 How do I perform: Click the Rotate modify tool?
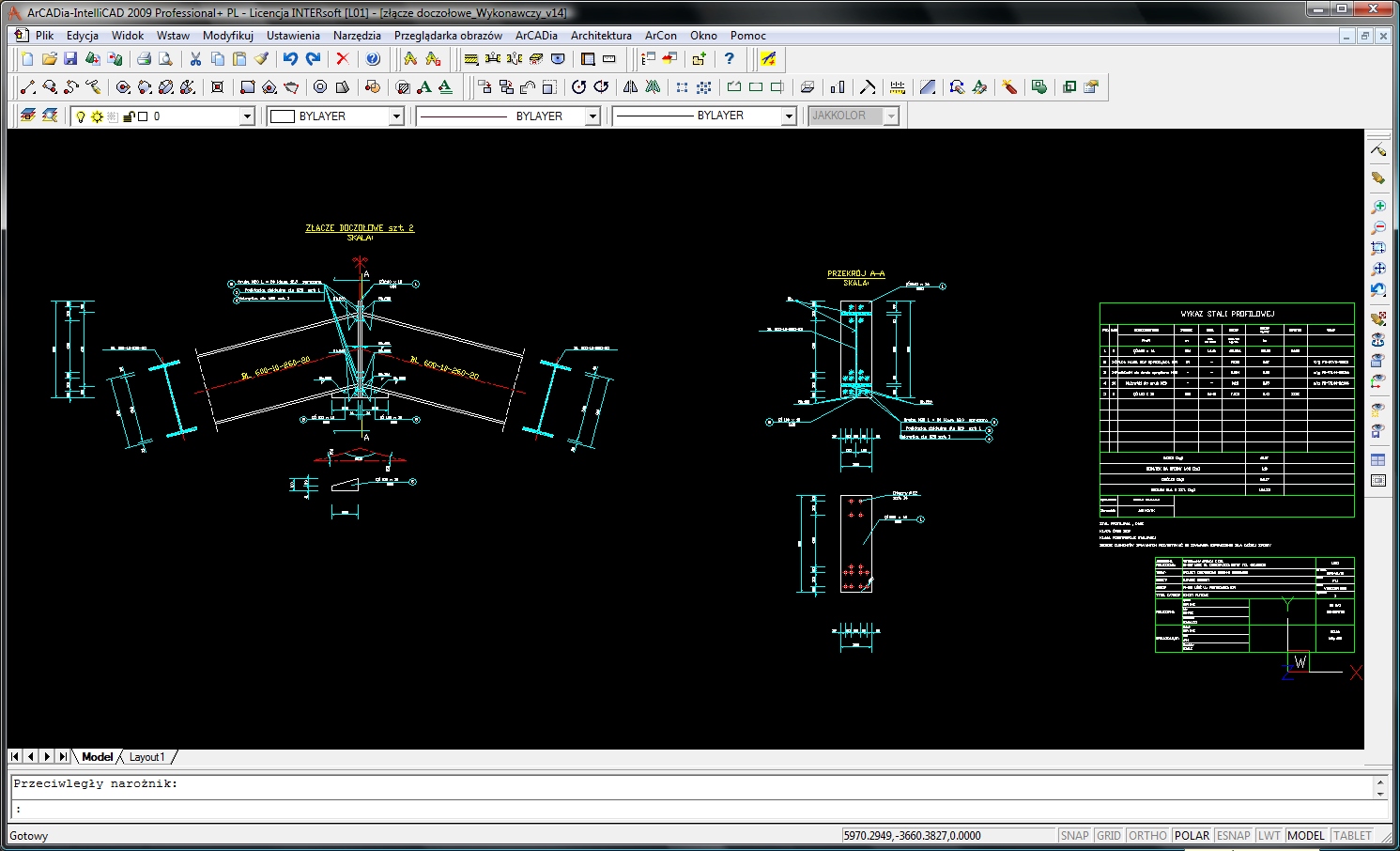(578, 87)
